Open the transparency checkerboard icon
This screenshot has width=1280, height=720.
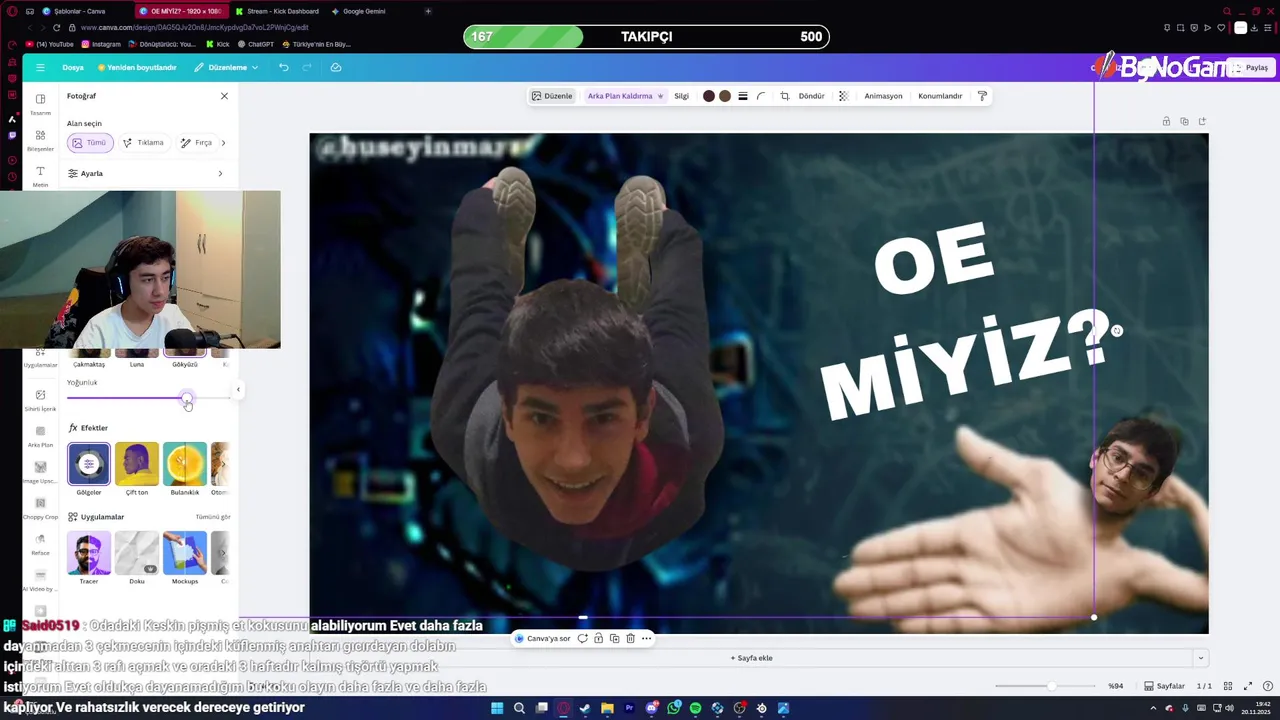[x=843, y=96]
